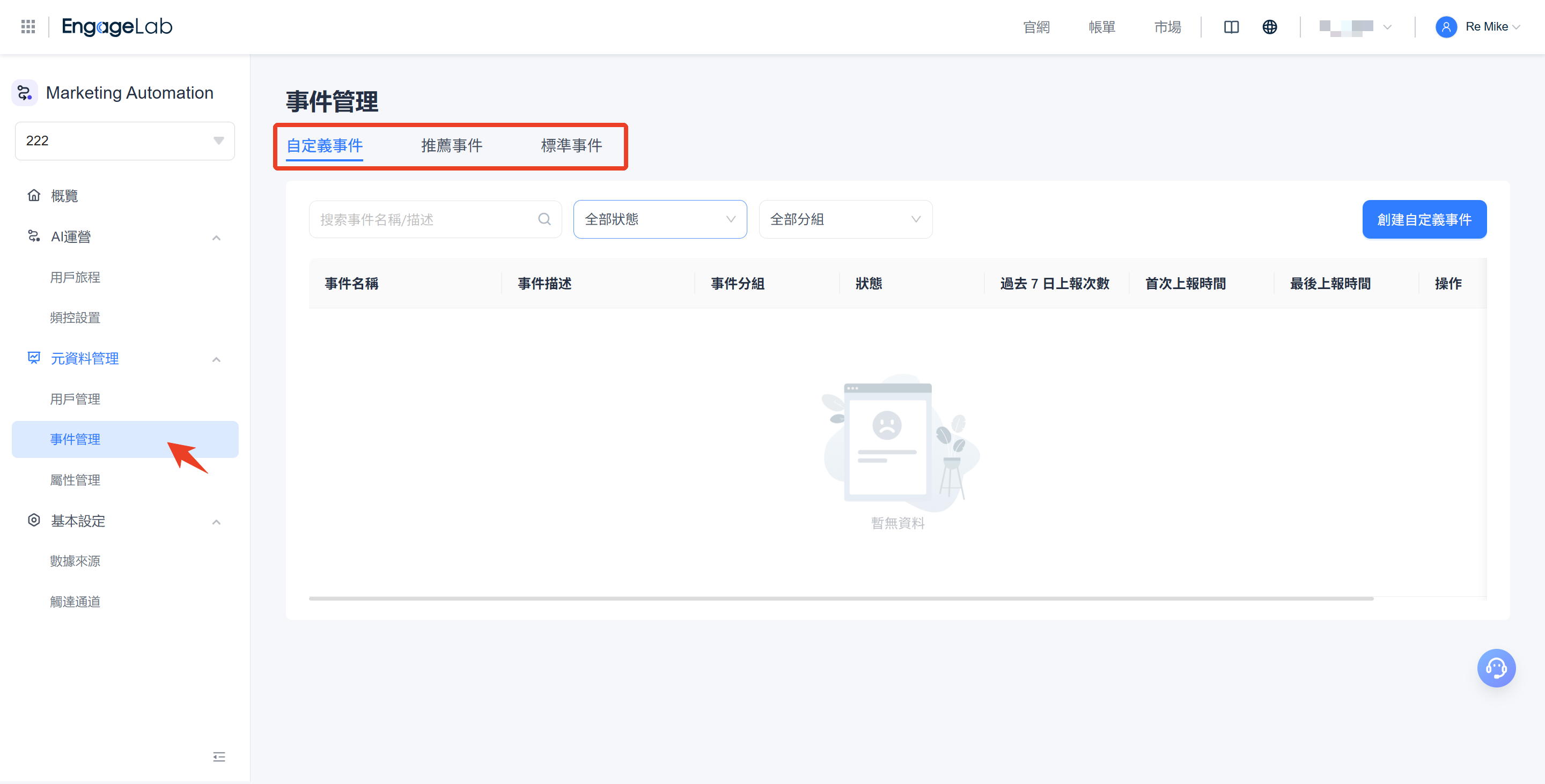
Task: Open the documentation book icon
Action: point(1231,26)
